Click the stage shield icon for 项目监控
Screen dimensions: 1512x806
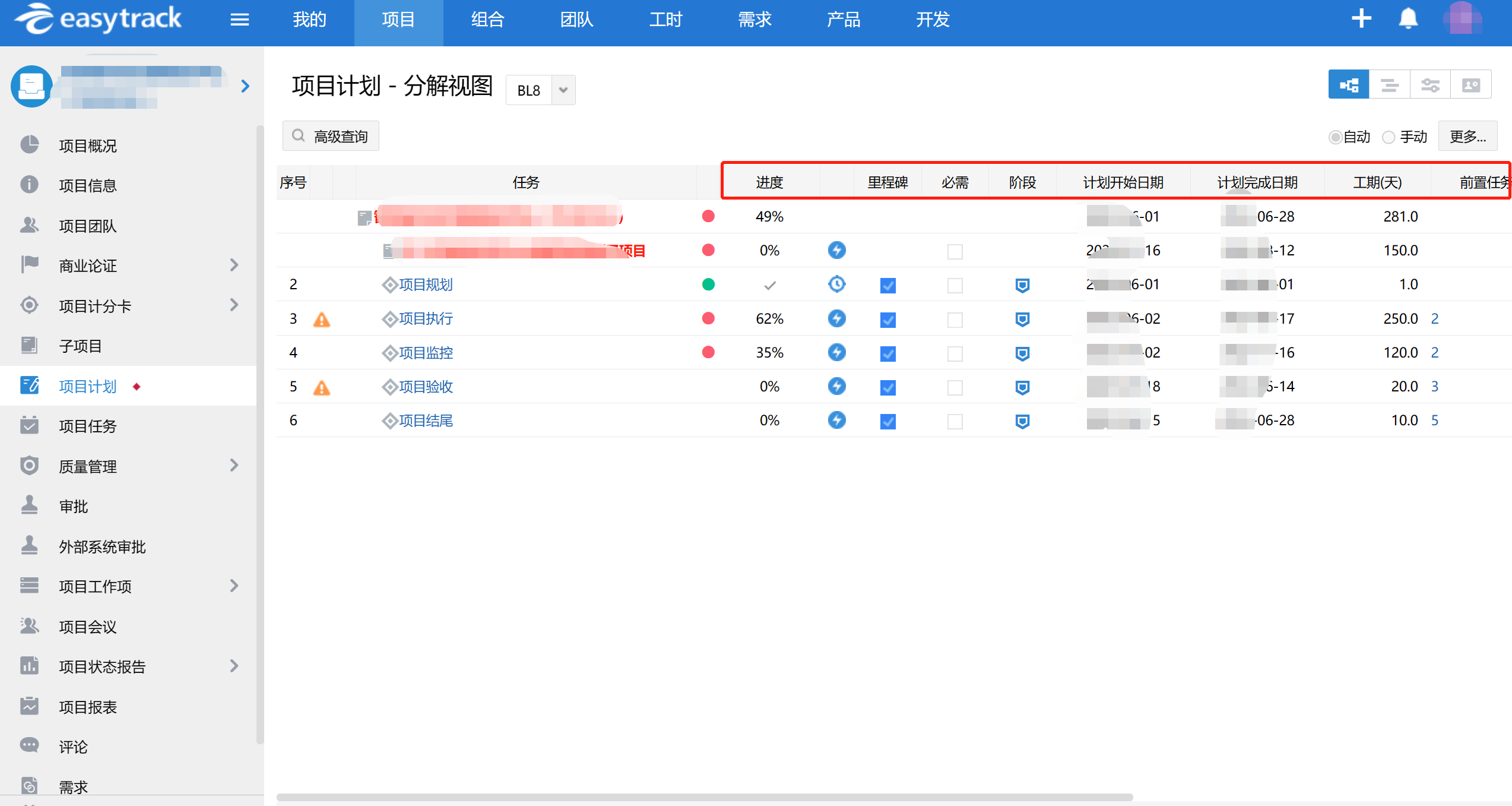tap(1022, 353)
